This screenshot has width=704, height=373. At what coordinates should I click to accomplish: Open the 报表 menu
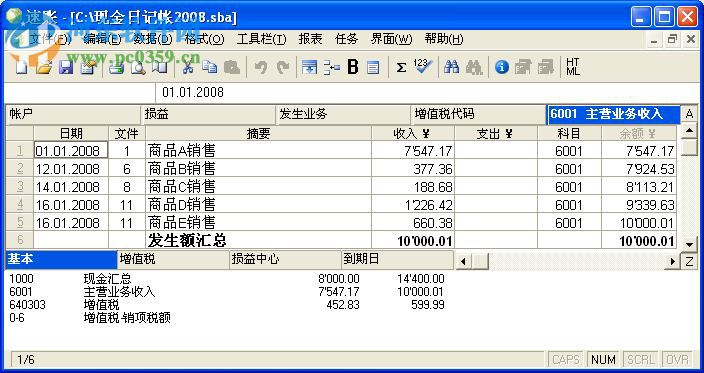coord(310,39)
